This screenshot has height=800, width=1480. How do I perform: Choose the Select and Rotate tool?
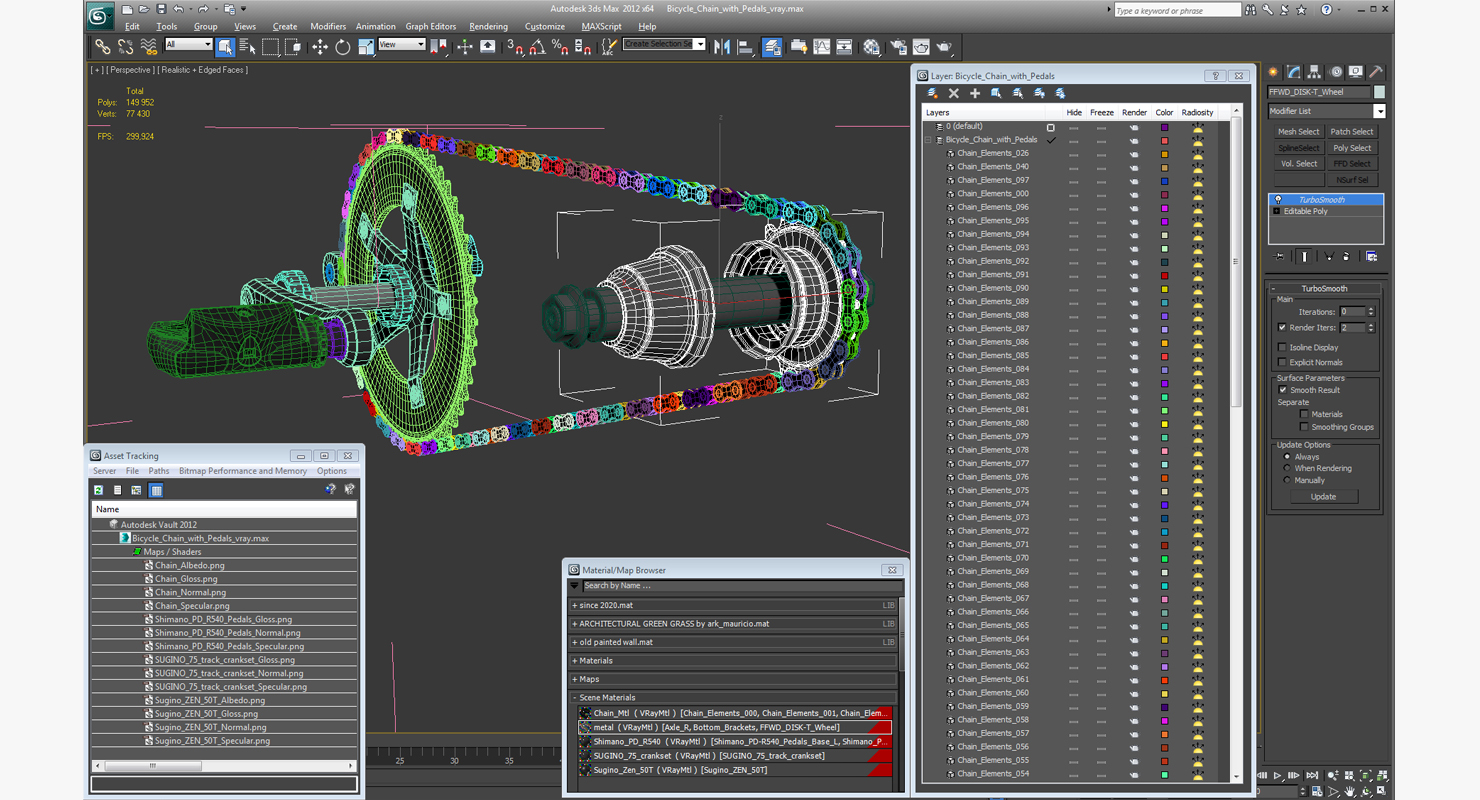pos(343,46)
